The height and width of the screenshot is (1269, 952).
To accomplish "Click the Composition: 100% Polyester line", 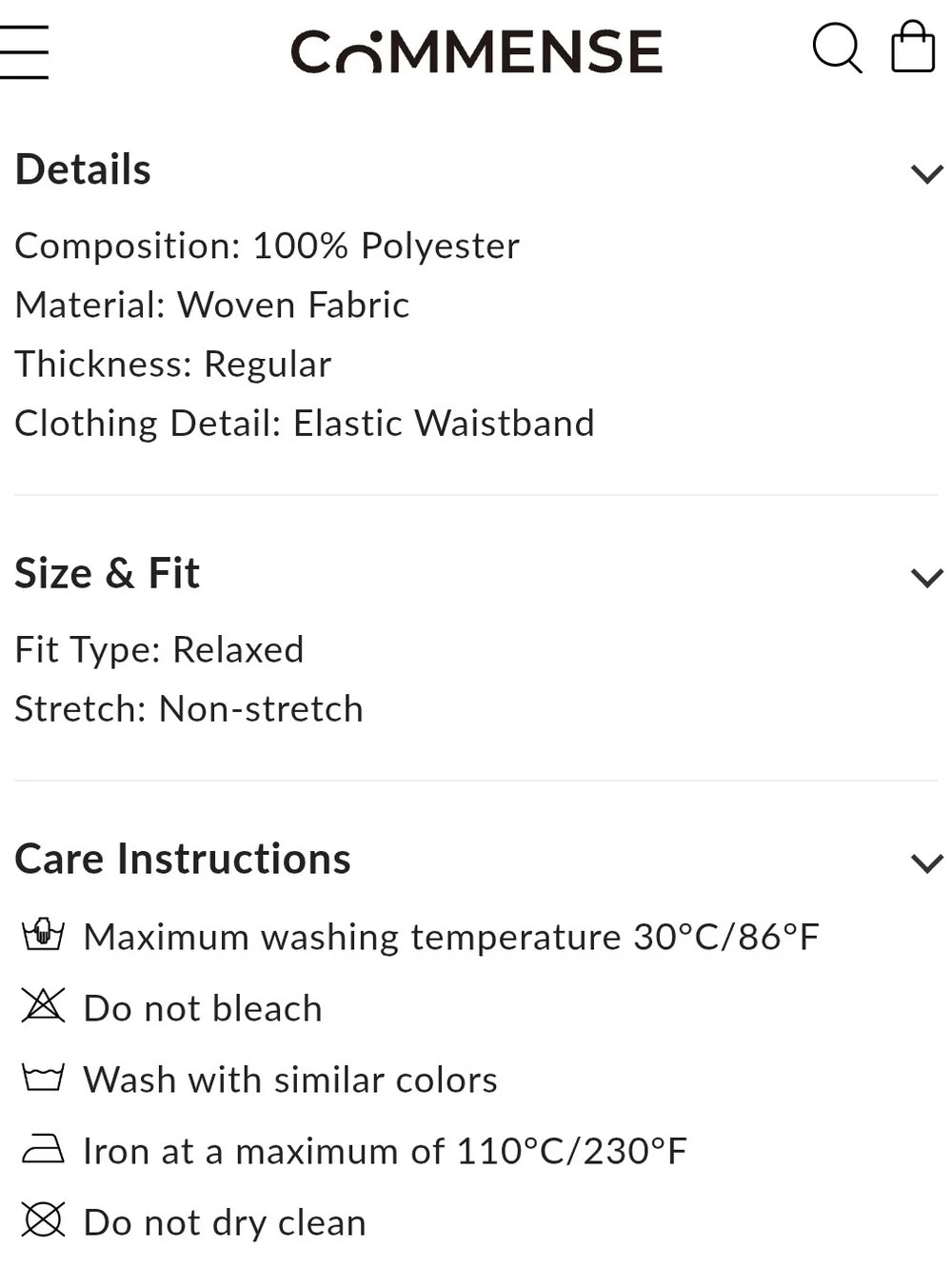I will click(267, 246).
